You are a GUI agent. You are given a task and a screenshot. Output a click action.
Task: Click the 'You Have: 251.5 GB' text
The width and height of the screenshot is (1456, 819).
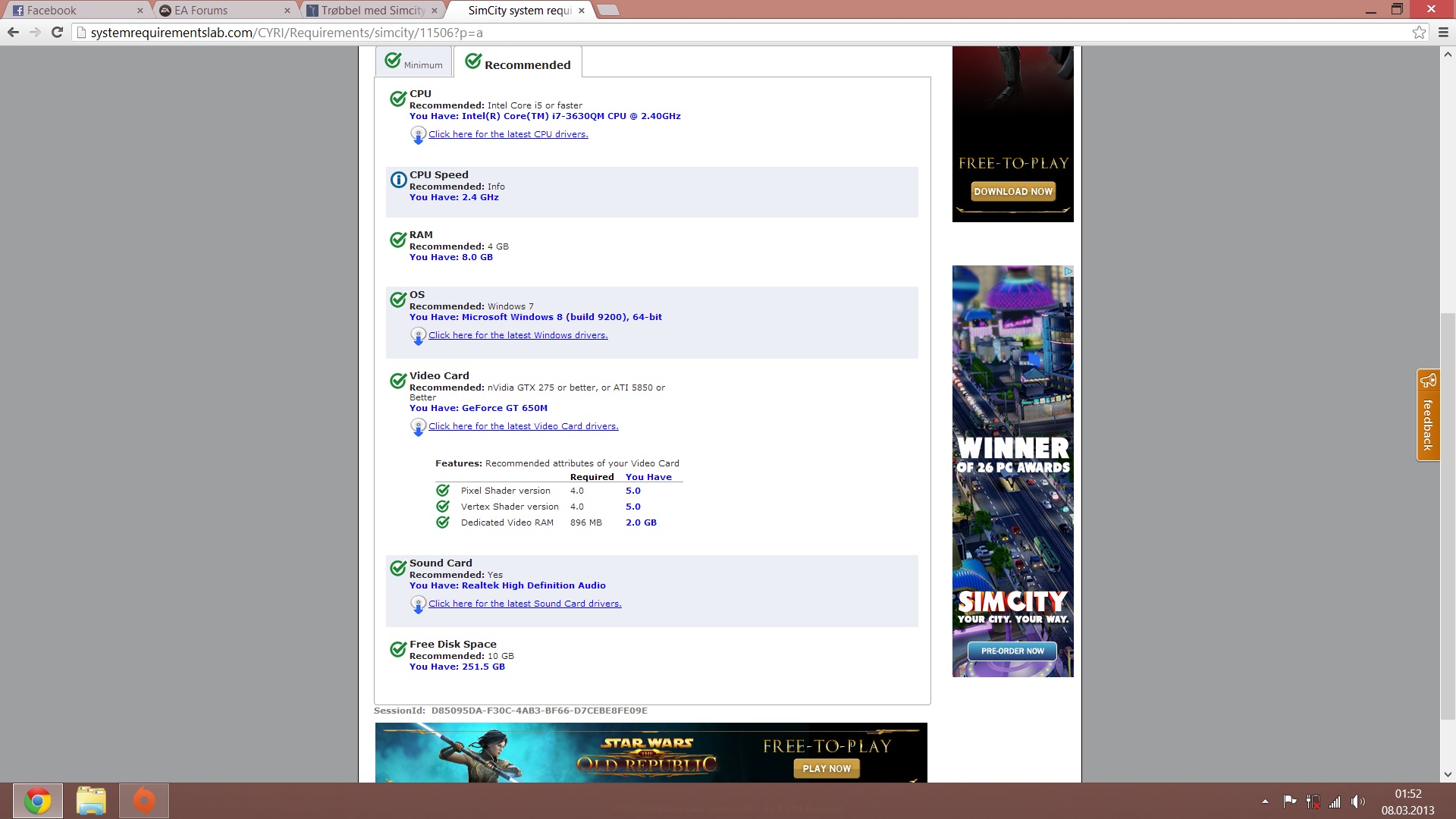point(457,667)
